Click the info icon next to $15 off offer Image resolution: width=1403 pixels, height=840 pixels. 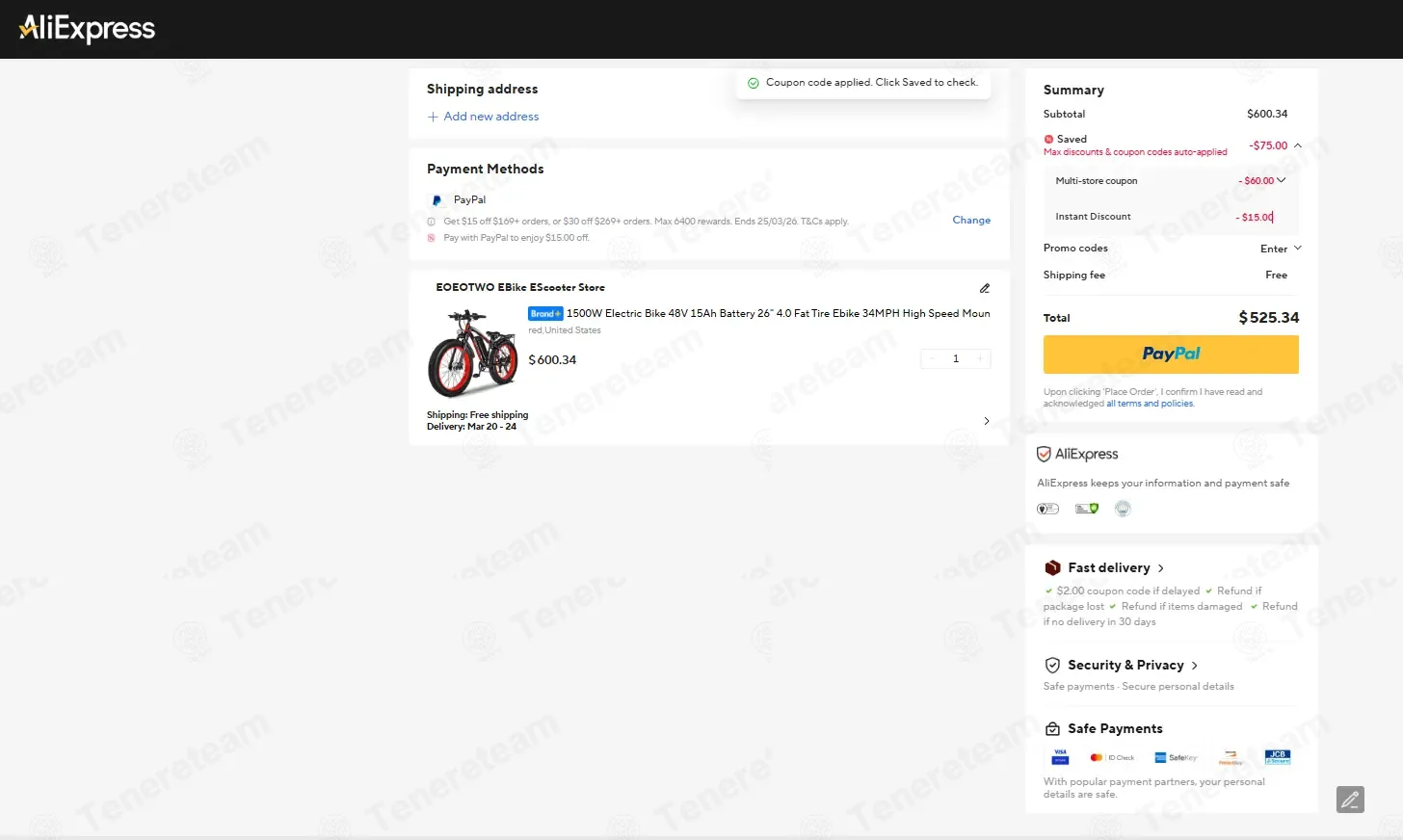click(431, 222)
